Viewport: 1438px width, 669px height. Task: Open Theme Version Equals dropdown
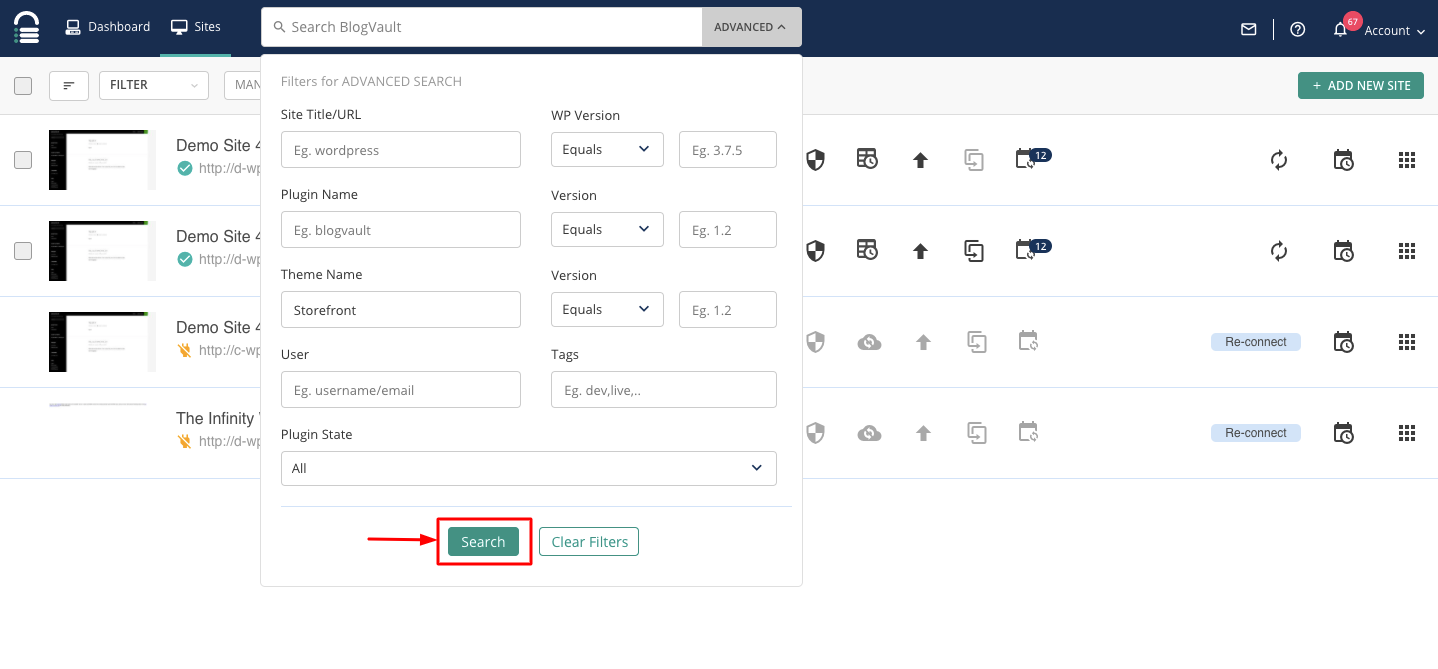coord(607,309)
